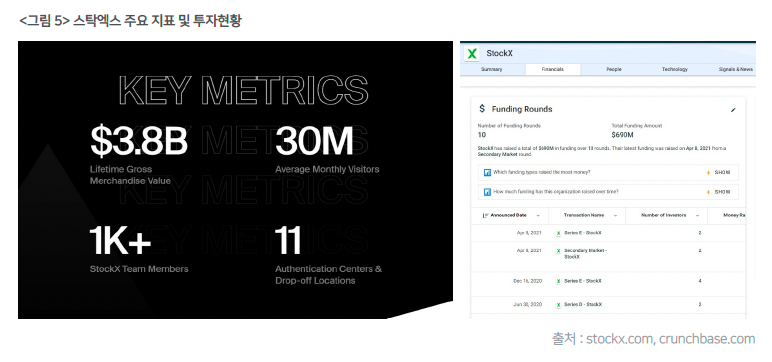This screenshot has height=362, width=772.
Task: Click chart icon beside 'How much funding' question
Action: pos(487,192)
